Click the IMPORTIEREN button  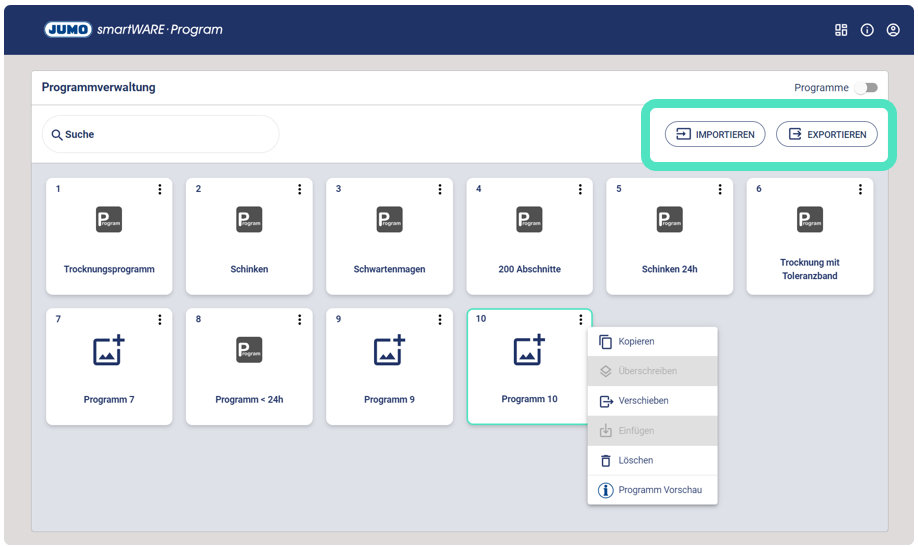[715, 134]
